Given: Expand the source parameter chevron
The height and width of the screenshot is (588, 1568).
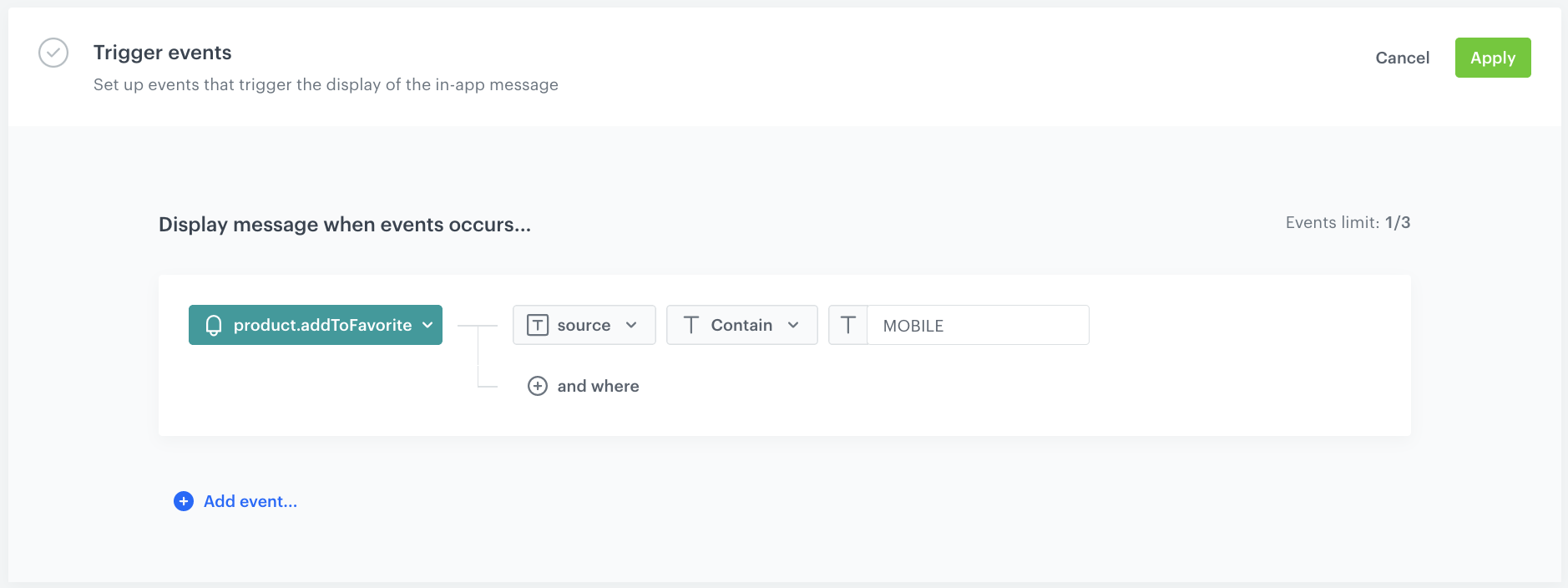Looking at the screenshot, I should tap(631, 325).
